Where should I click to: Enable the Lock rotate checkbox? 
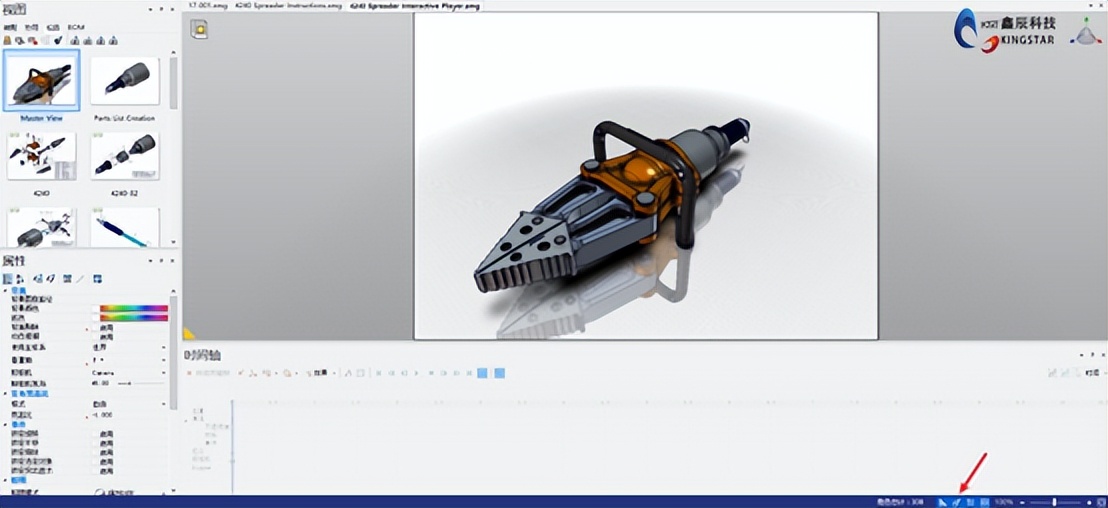point(95,434)
